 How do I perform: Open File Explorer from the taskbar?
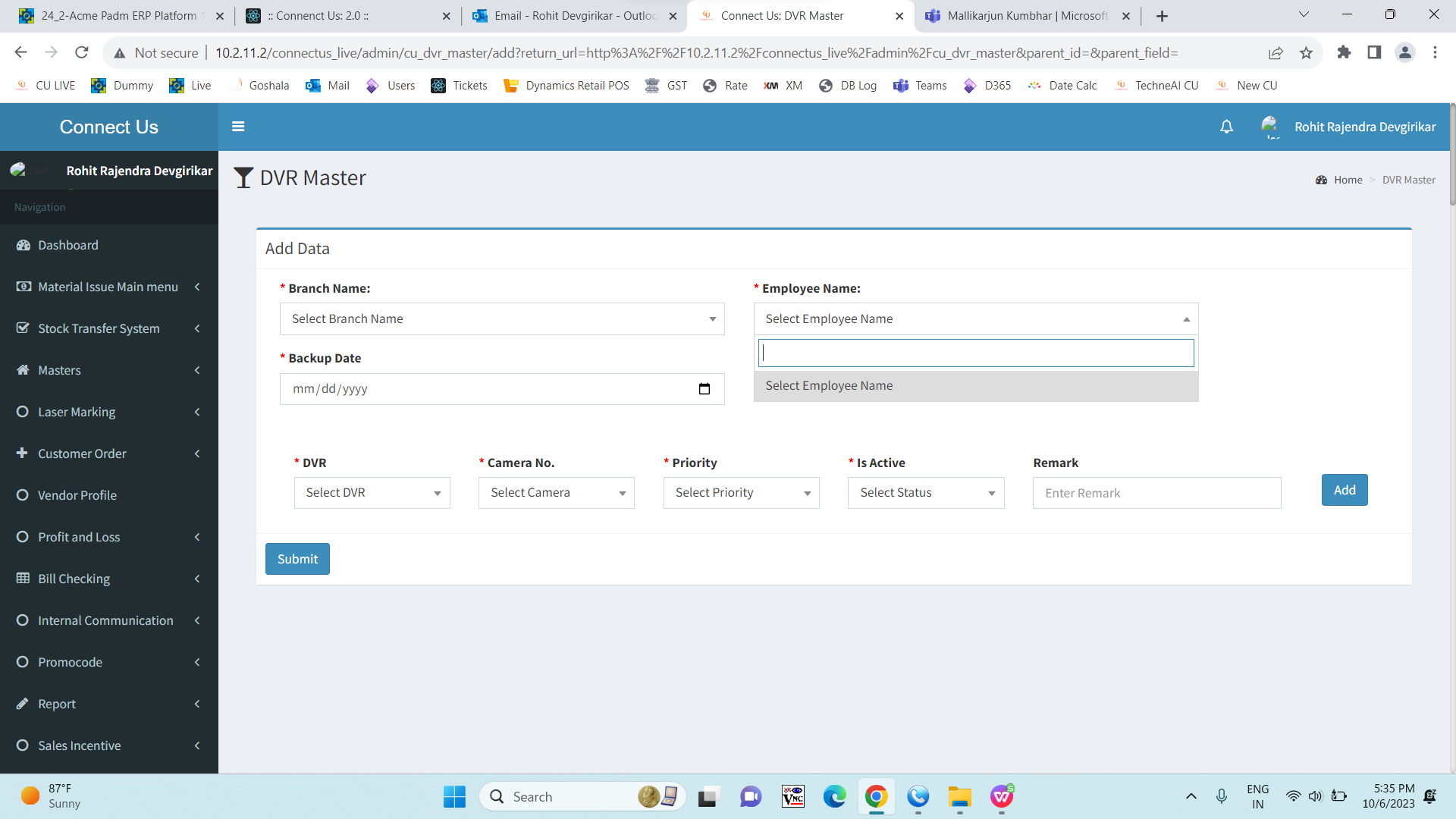tap(959, 797)
